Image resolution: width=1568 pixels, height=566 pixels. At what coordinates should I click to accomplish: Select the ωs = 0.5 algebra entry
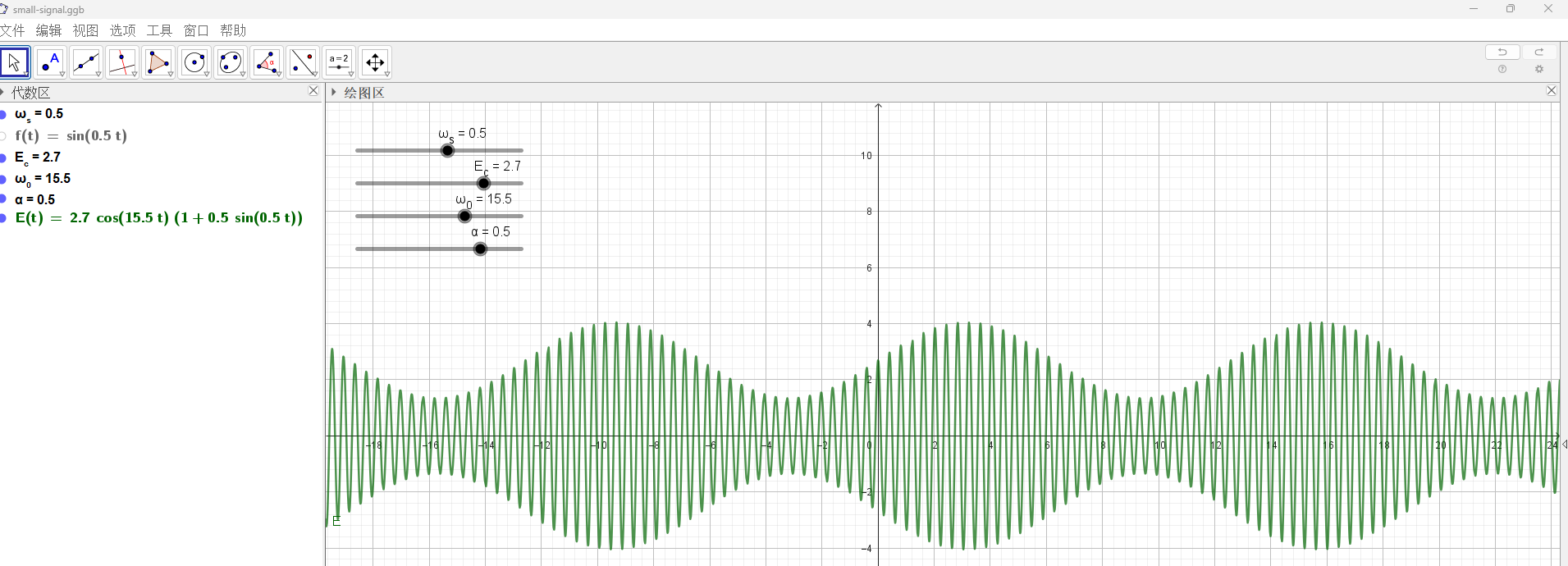click(x=39, y=115)
